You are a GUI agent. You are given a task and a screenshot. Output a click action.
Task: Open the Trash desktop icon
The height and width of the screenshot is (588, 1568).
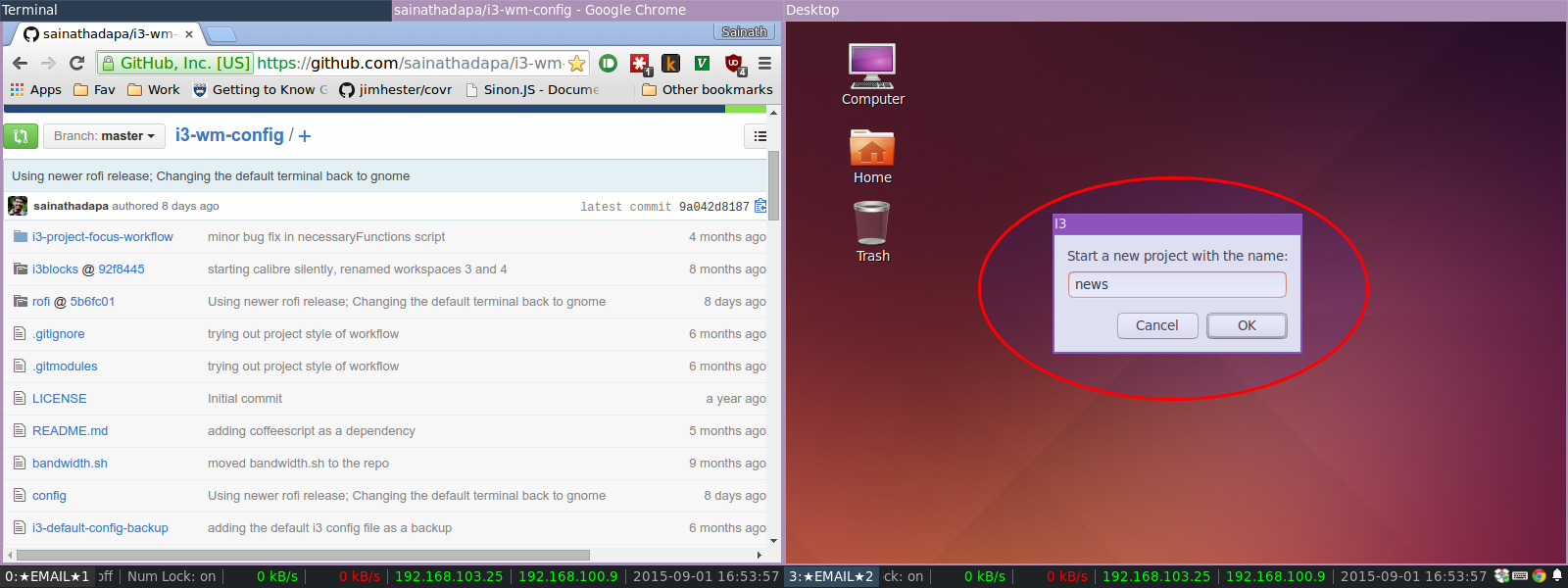(872, 232)
